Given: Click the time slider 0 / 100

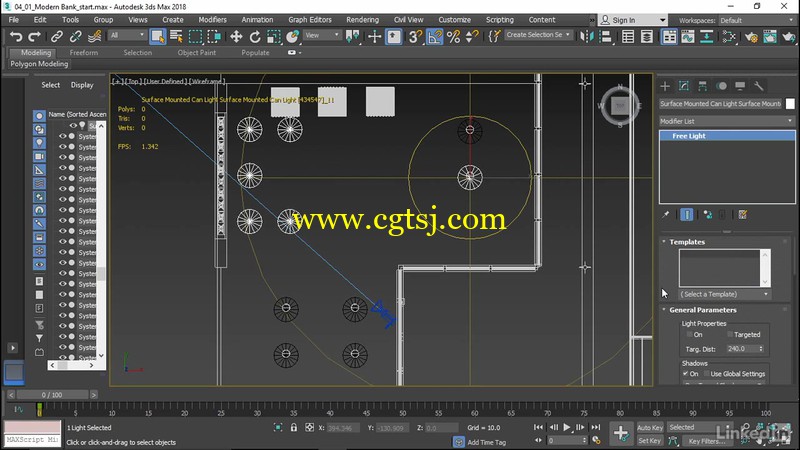Looking at the screenshot, I should click(x=52, y=395).
